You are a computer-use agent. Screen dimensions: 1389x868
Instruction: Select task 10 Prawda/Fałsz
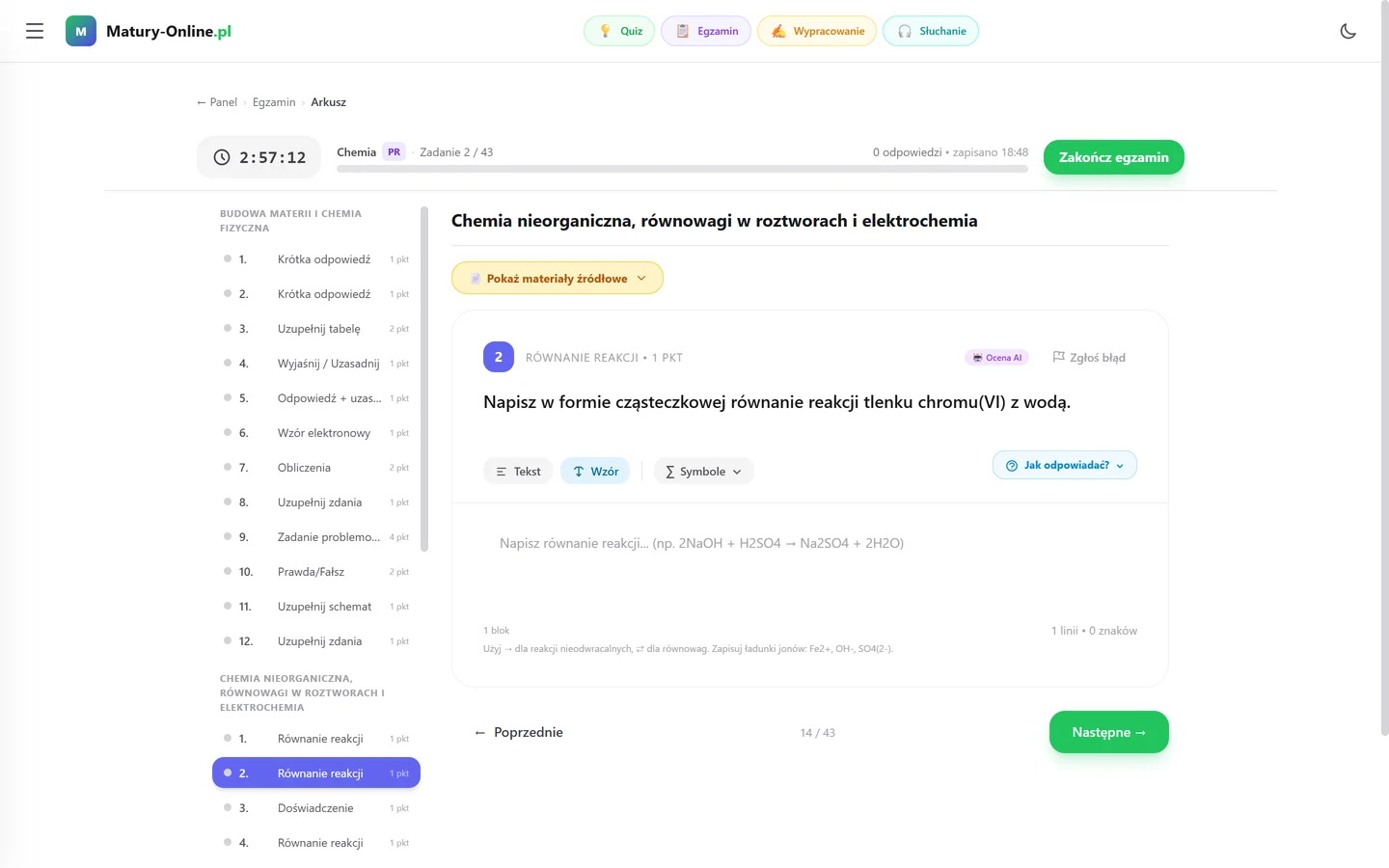pos(316,572)
